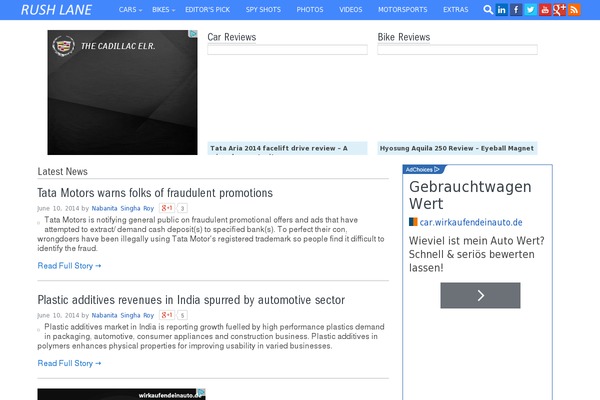The height and width of the screenshot is (400, 600).
Task: Click the ad icon on bottom banner
Action: coord(201,392)
